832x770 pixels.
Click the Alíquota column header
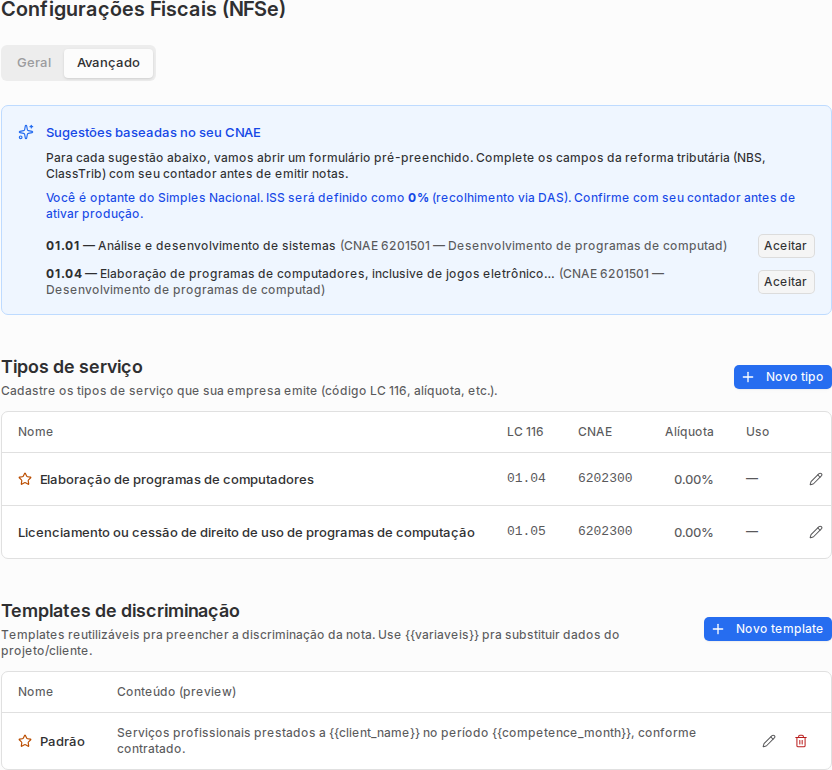(x=689, y=431)
